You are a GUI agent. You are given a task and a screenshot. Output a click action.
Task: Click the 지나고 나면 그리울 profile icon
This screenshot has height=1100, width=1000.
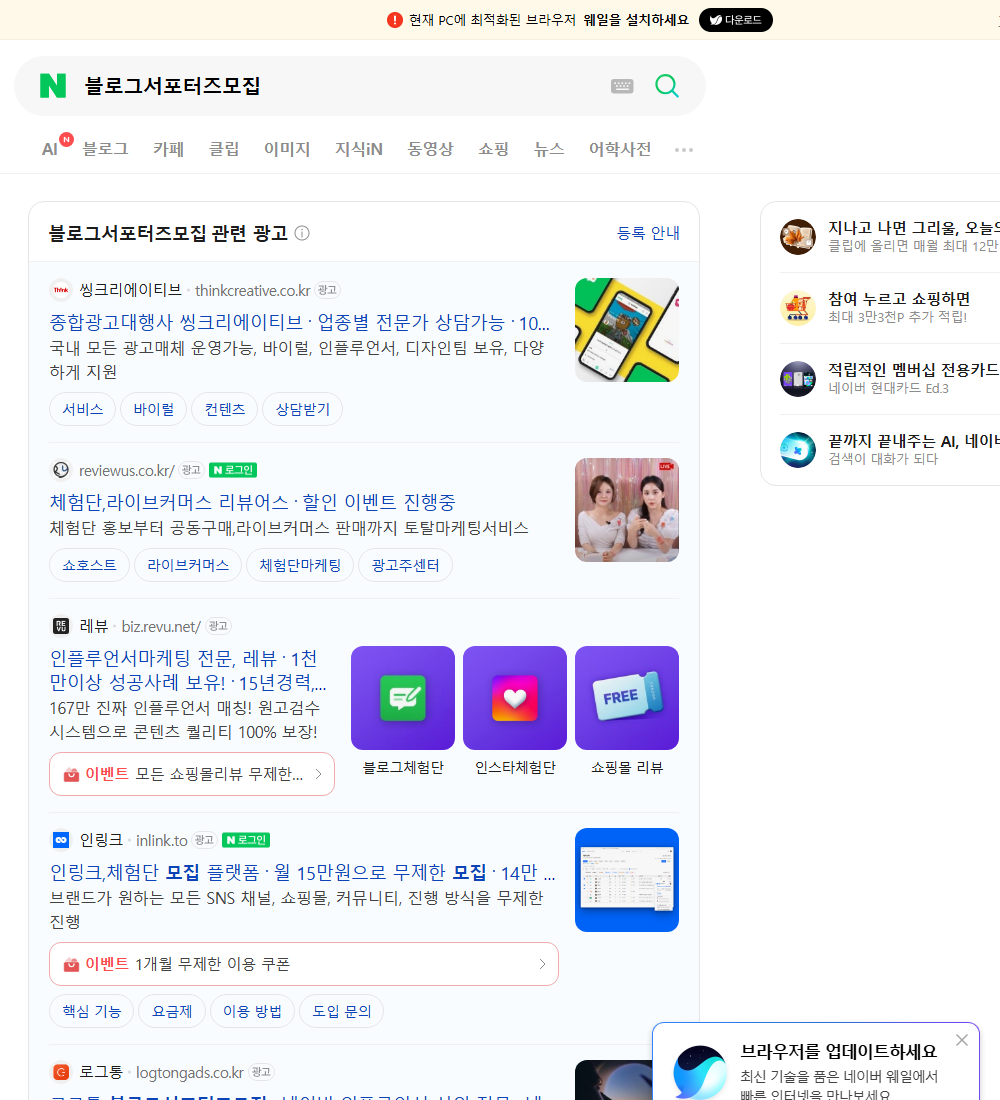(798, 236)
